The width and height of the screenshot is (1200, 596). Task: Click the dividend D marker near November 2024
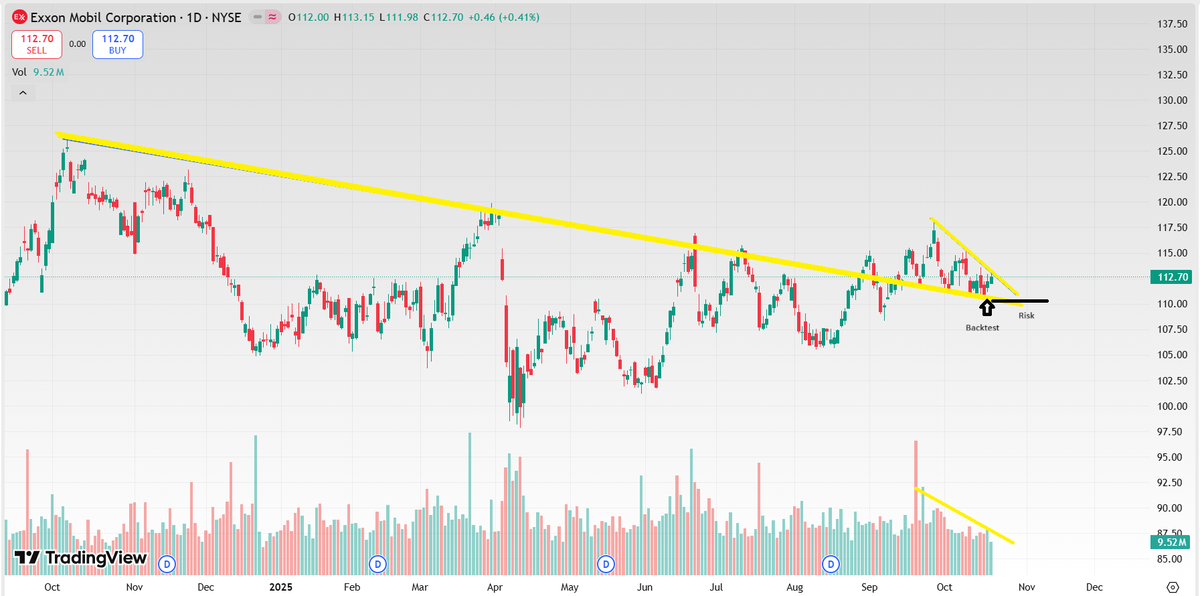point(168,564)
